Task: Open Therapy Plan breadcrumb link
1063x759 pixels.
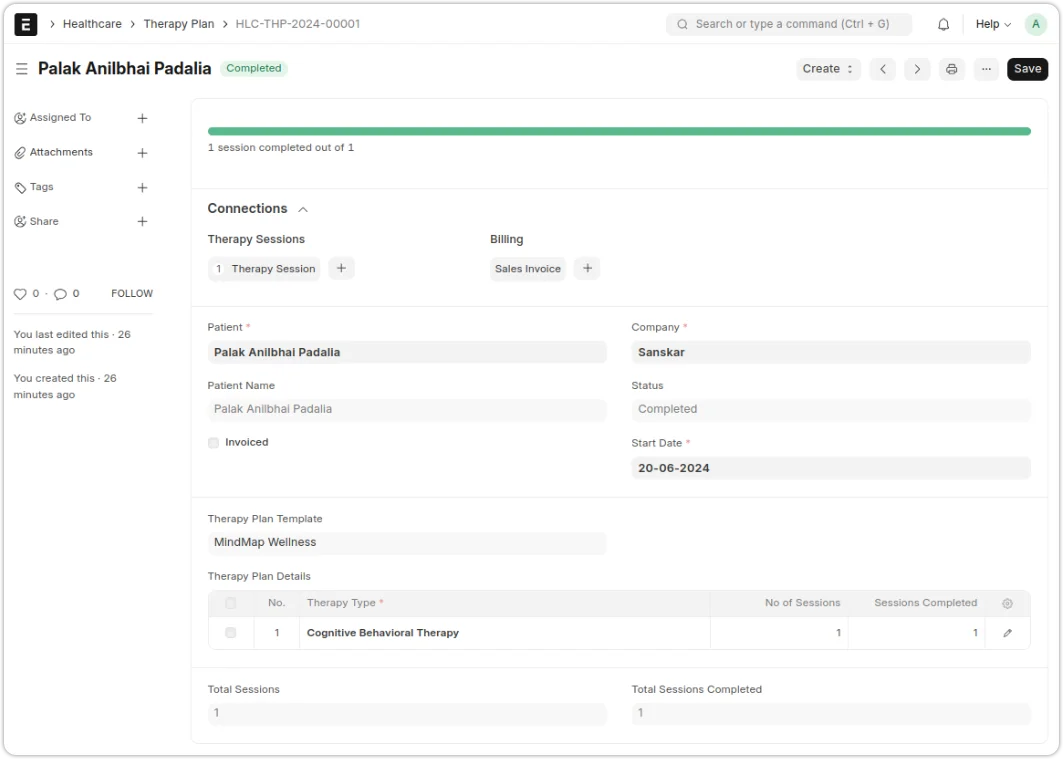Action: tap(179, 24)
